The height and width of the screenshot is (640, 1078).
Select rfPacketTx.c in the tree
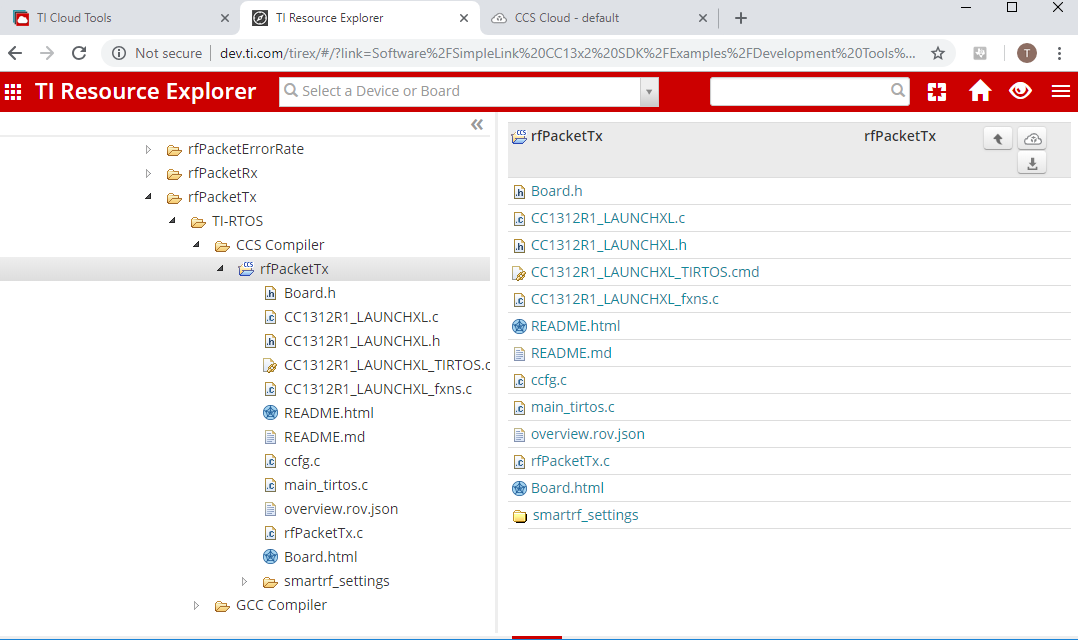pyautogui.click(x=323, y=533)
